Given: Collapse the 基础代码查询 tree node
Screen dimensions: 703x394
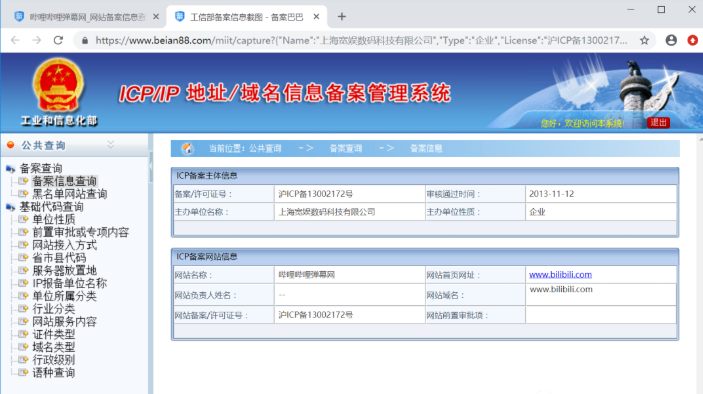Looking at the screenshot, I should point(10,207).
